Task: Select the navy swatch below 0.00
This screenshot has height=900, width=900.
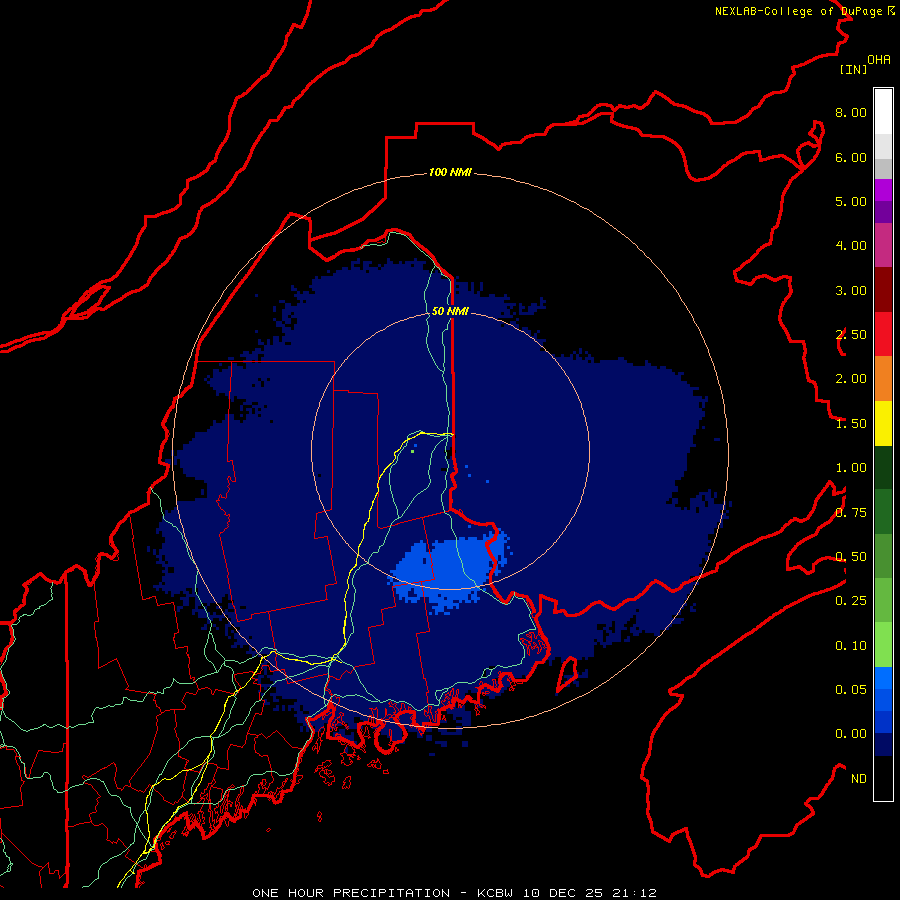Action: 883,744
